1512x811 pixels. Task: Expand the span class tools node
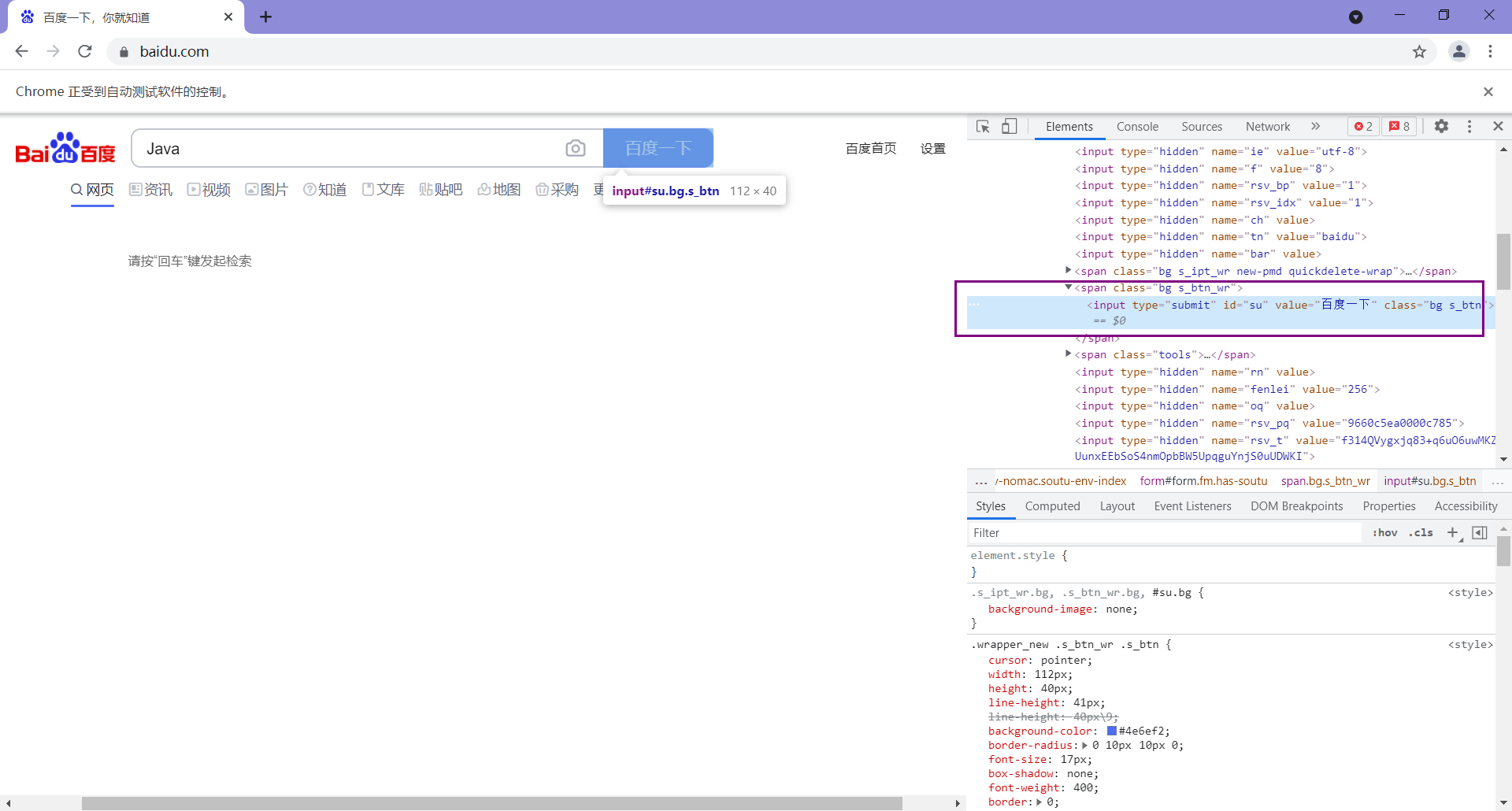[1069, 355]
